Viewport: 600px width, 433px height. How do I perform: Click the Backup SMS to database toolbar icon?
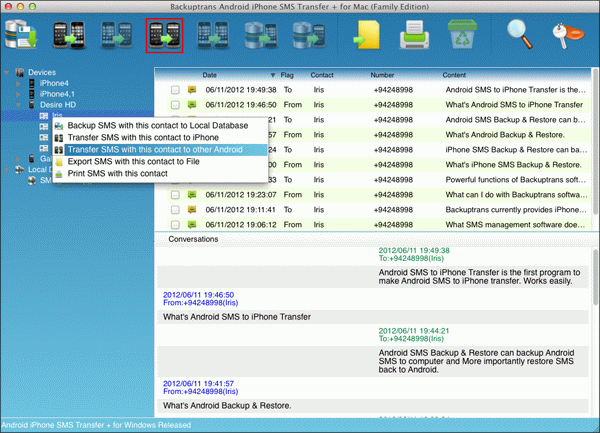point(21,35)
